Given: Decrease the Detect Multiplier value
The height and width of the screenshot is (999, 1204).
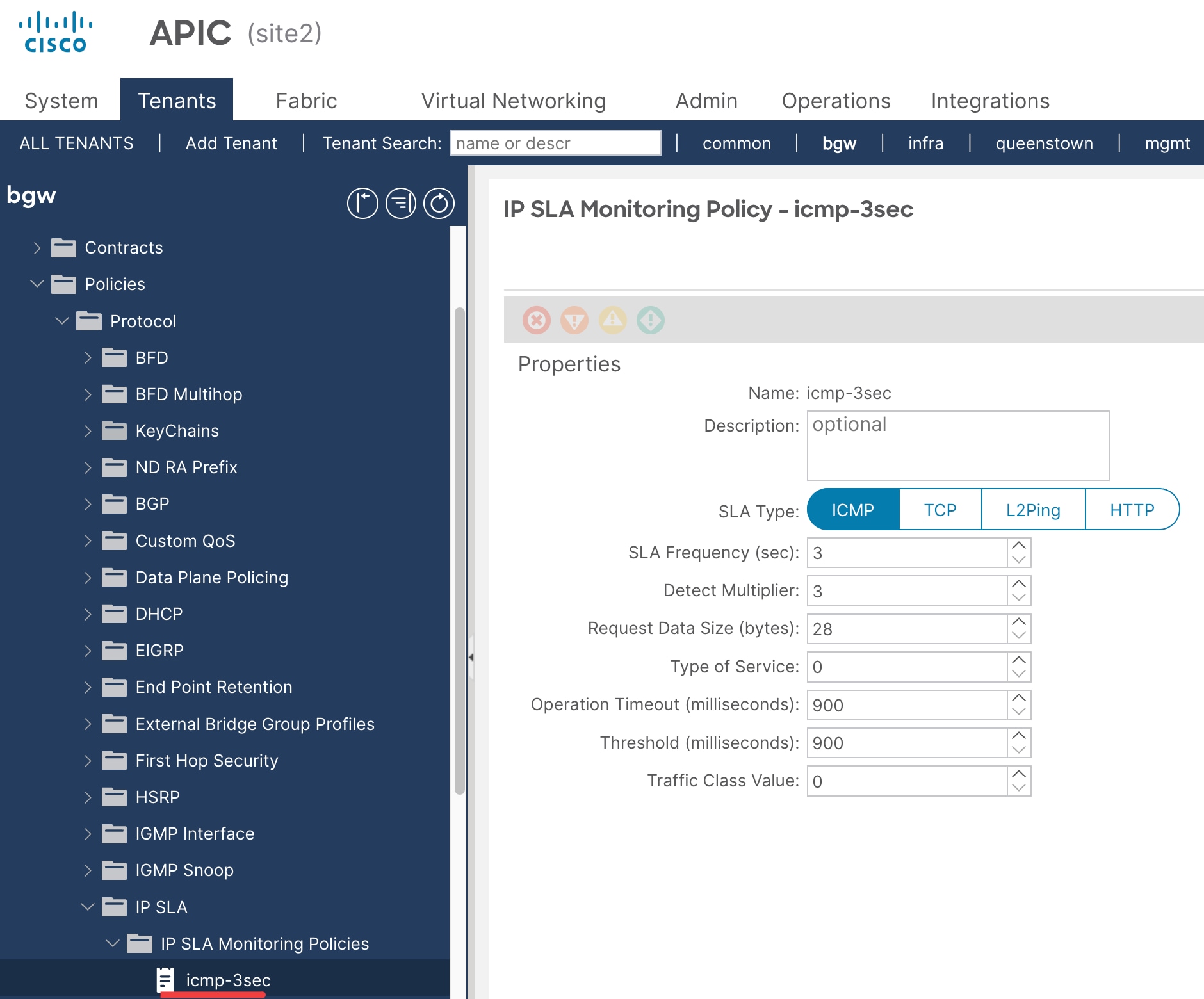Looking at the screenshot, I should point(1019,598).
